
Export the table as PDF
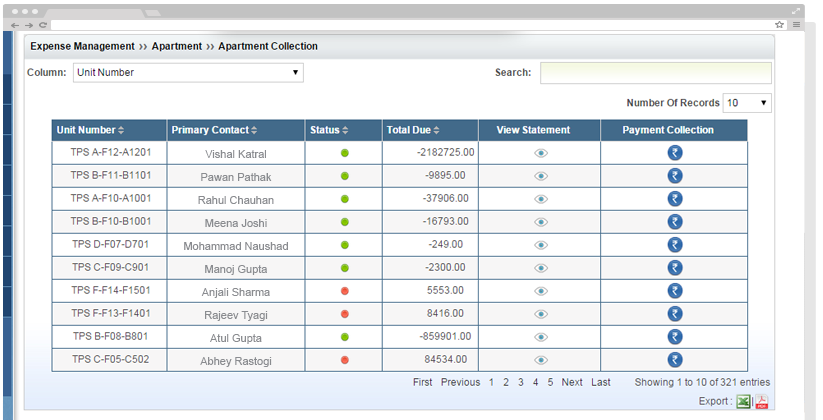[x=761, y=402]
